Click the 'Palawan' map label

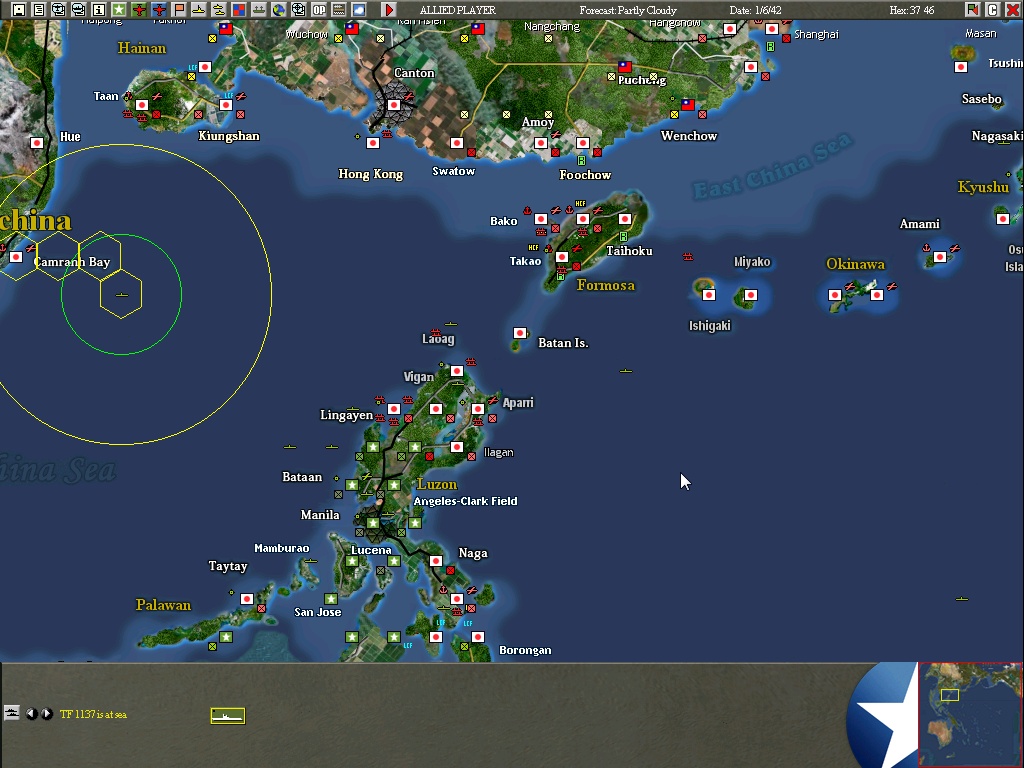[163, 605]
